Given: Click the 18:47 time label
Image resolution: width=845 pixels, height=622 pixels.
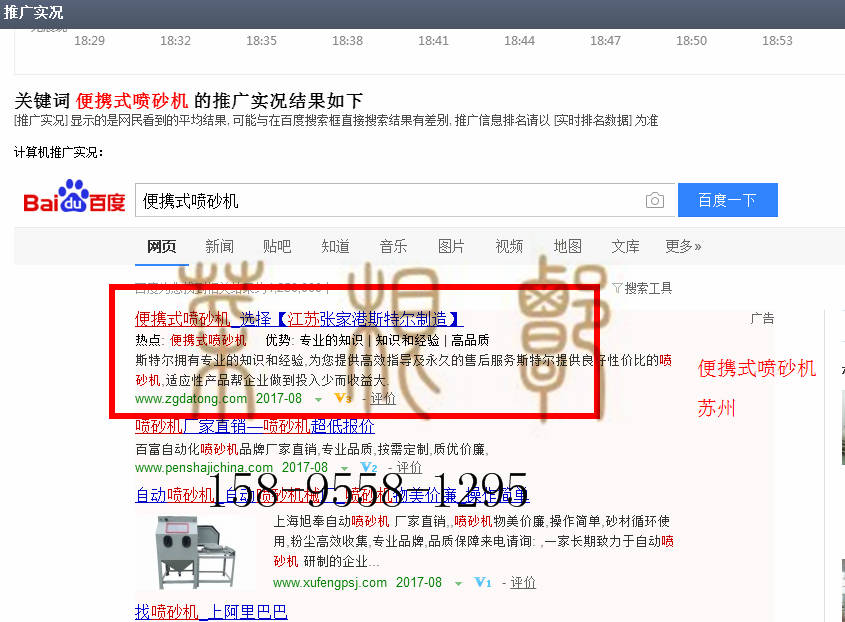Looking at the screenshot, I should coord(605,40).
